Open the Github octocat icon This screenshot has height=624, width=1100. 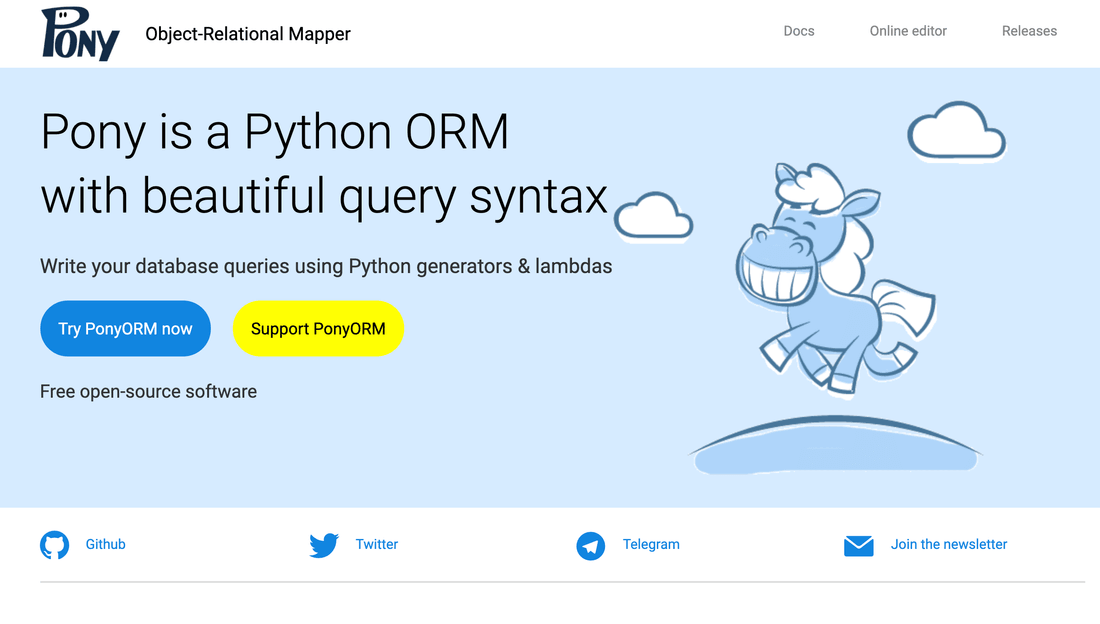pos(55,545)
